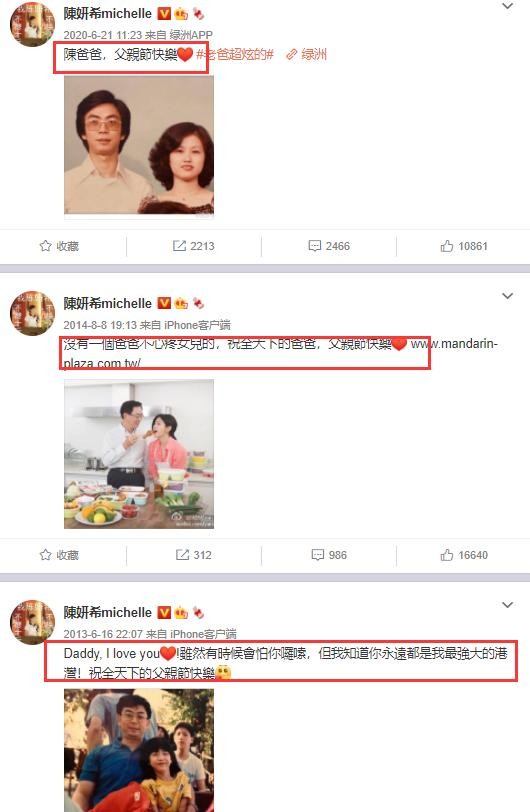Open 陳妍希michelle's username on the 2013 post
This screenshot has height=812, width=530.
[x=108, y=613]
